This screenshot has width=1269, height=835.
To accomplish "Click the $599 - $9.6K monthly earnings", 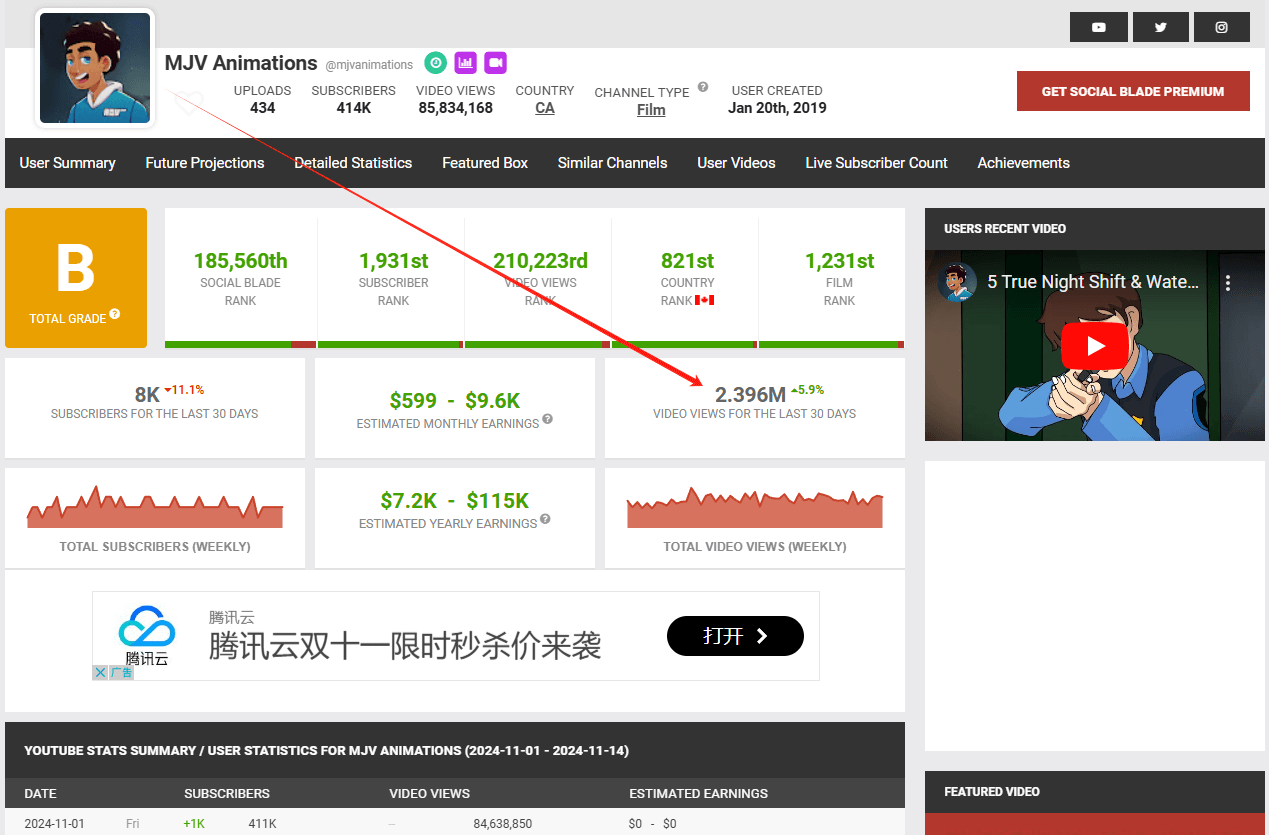I will point(455,401).
